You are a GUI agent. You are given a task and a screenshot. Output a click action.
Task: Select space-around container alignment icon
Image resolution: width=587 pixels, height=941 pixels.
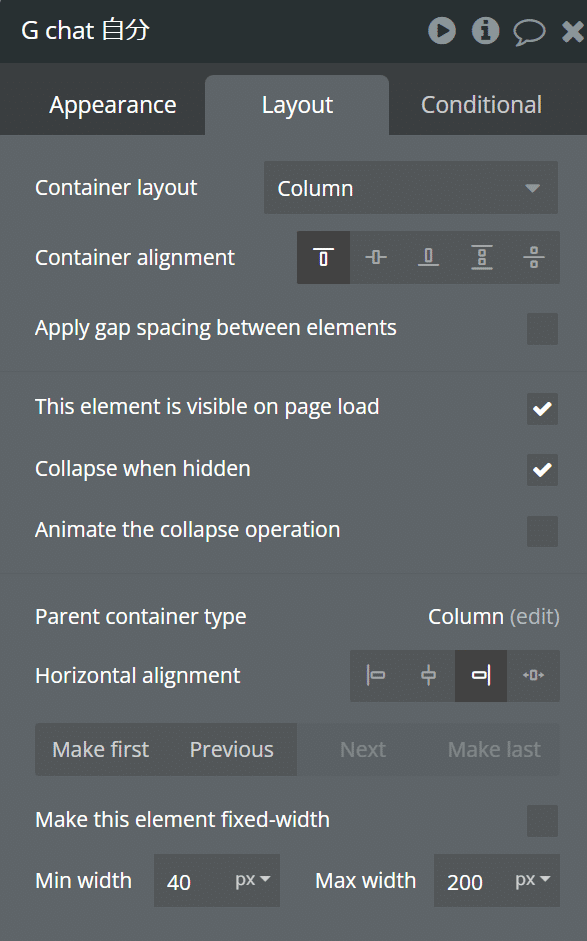click(534, 257)
